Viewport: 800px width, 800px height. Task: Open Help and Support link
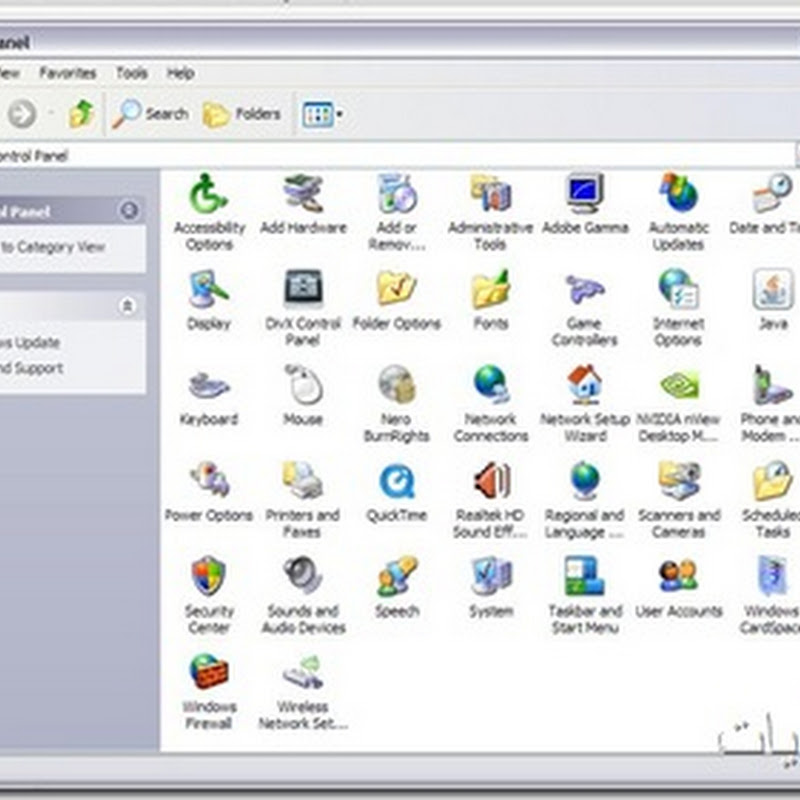click(x=32, y=368)
